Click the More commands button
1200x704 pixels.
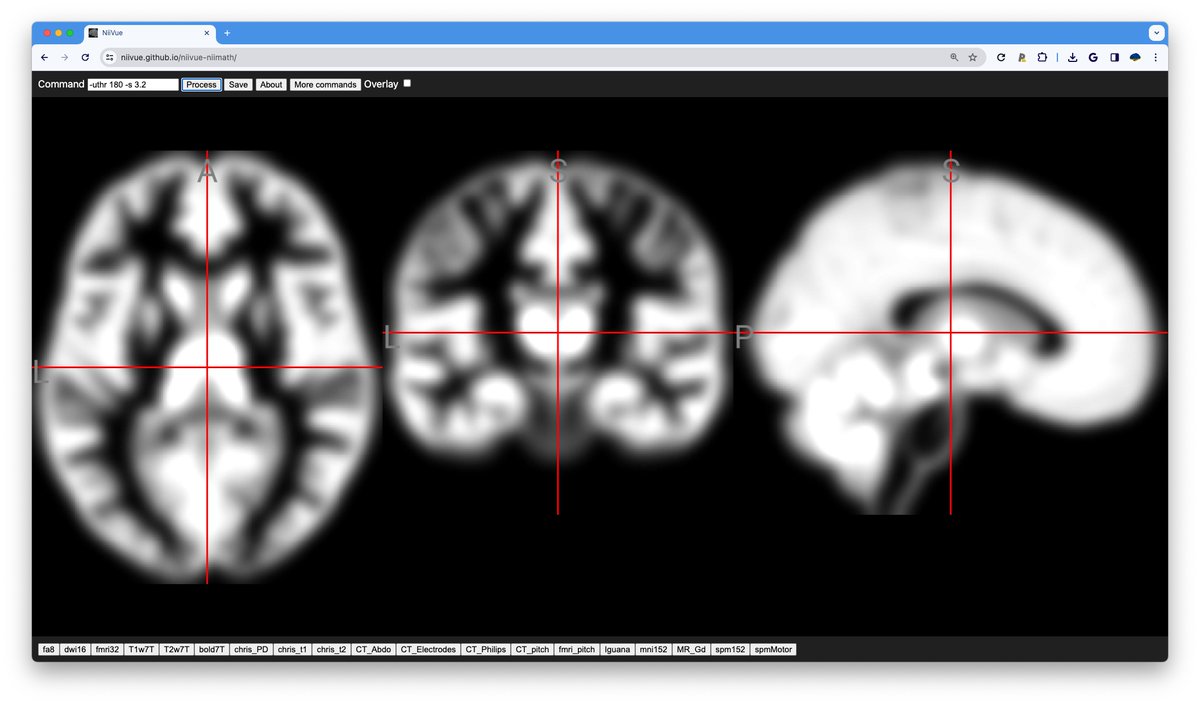(325, 85)
